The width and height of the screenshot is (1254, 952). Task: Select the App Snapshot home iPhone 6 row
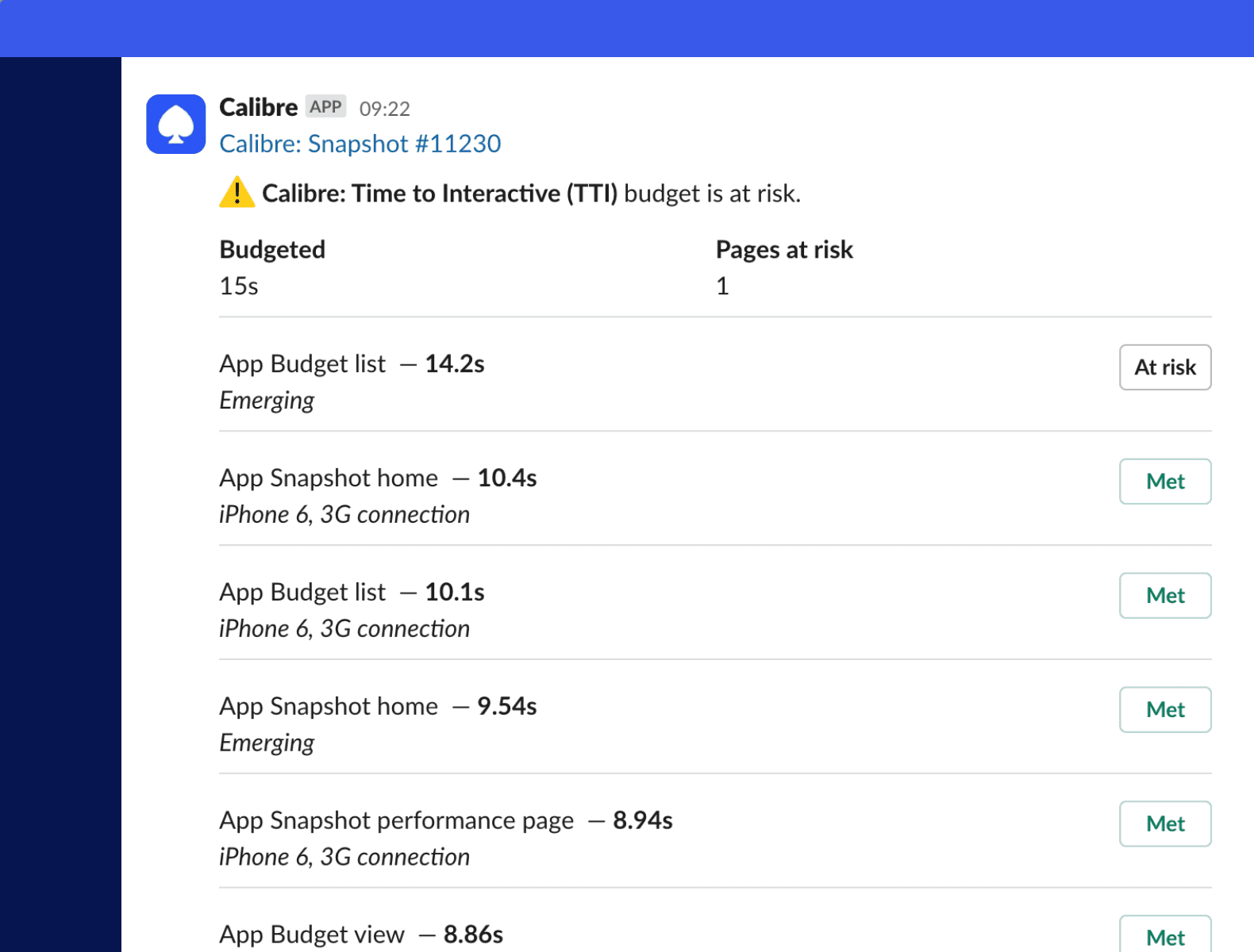pyautogui.click(x=344, y=514)
